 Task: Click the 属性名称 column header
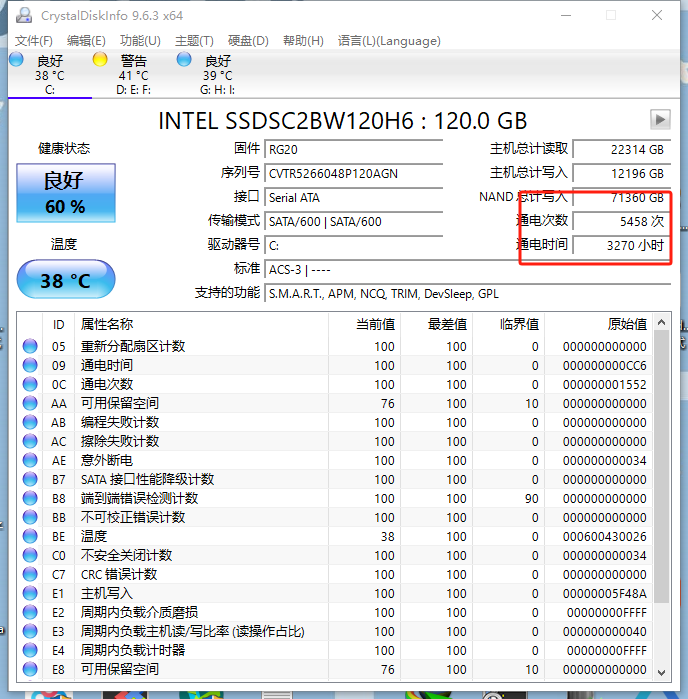click(202, 324)
